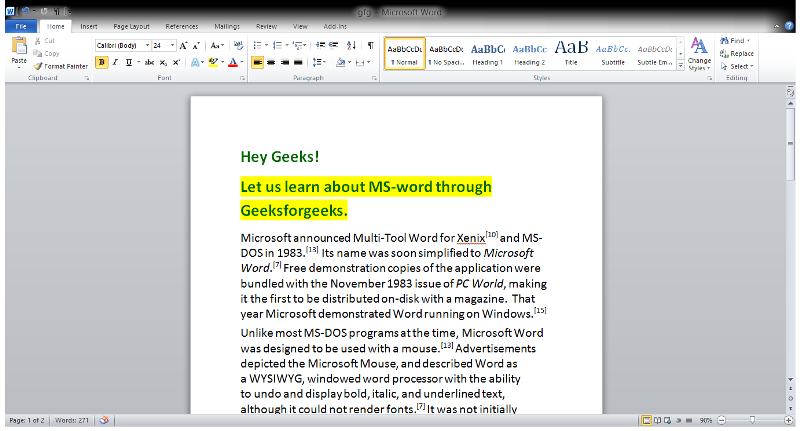Click the Change Styles icon

click(699, 54)
